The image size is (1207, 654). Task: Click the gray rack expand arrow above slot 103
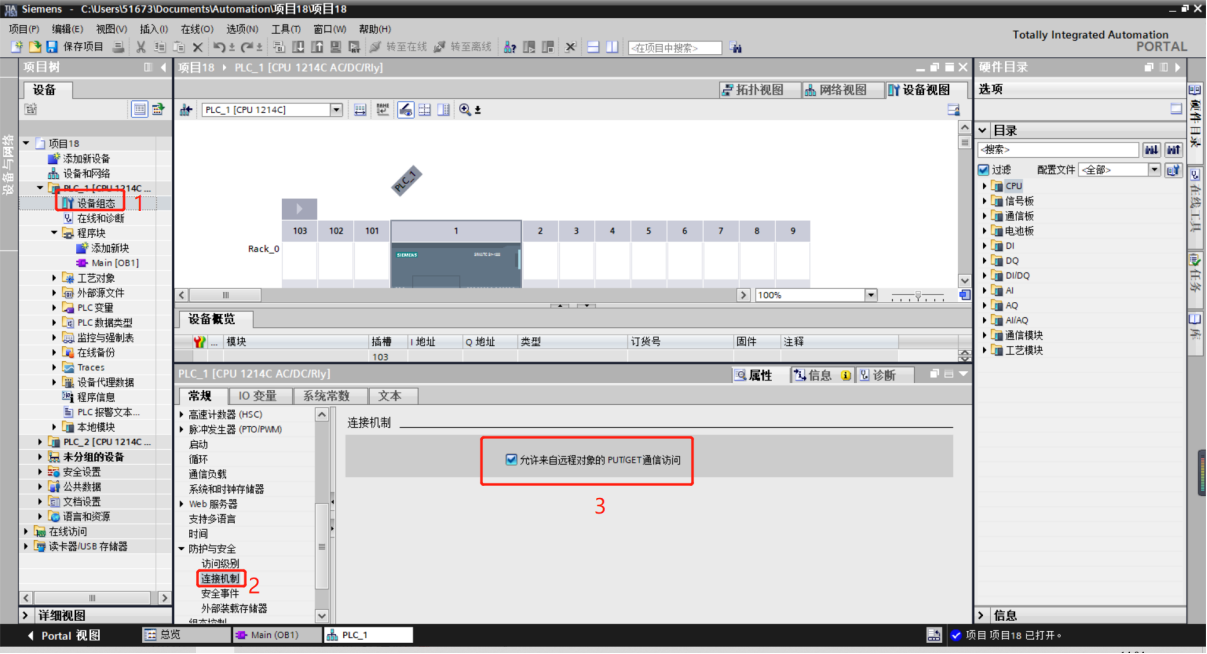pos(299,209)
